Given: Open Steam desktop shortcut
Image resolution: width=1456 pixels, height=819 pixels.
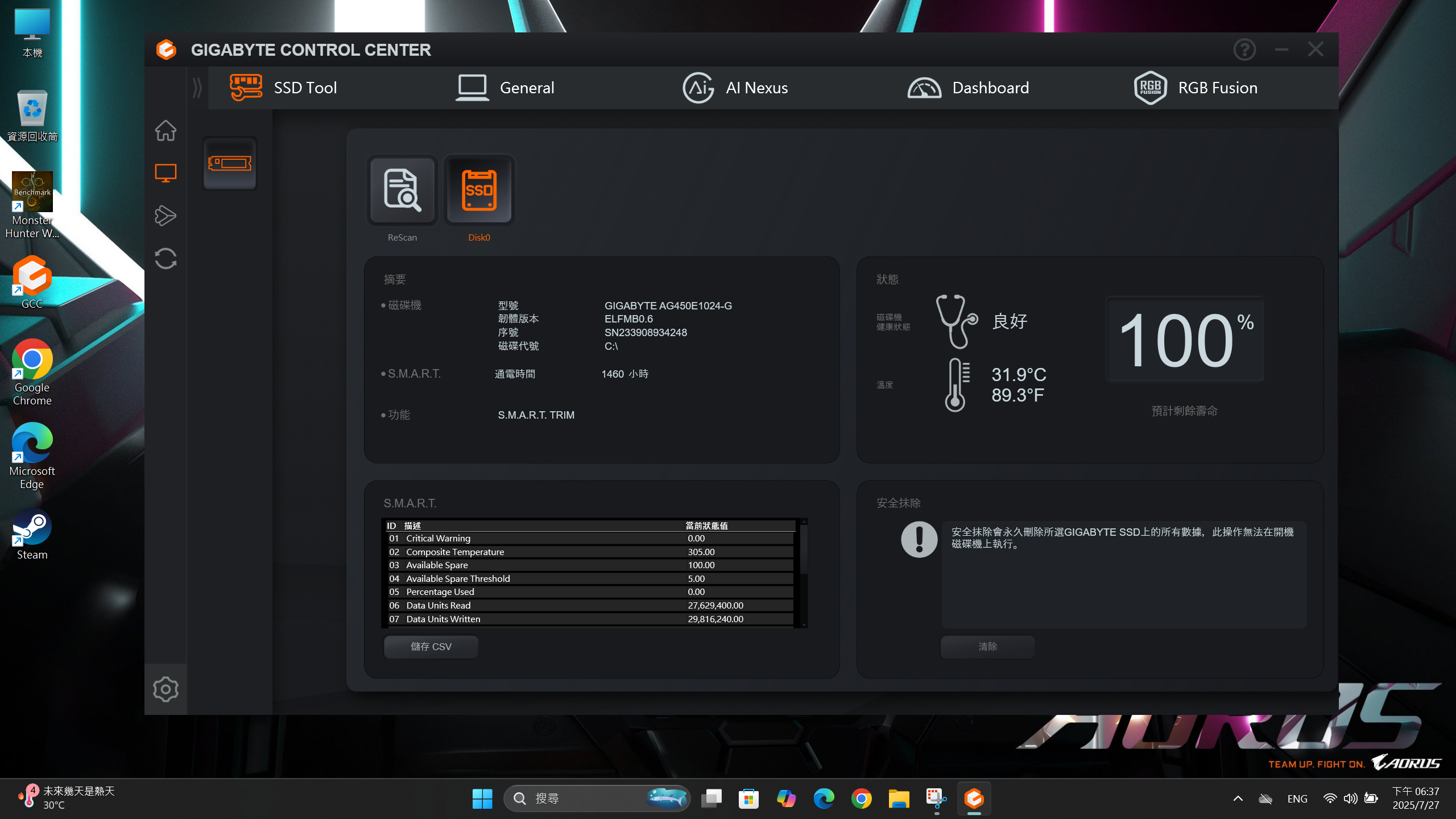Looking at the screenshot, I should [32, 534].
